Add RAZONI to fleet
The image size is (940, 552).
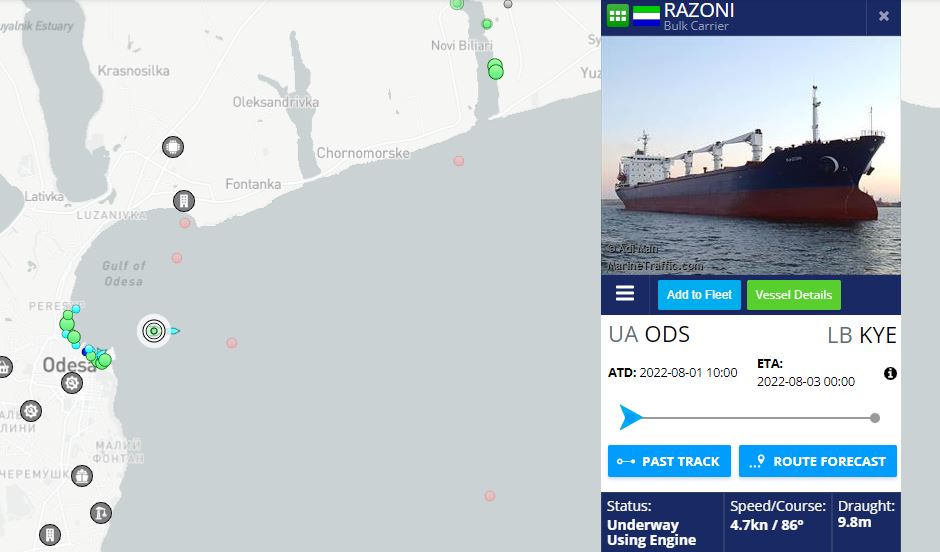[699, 295]
